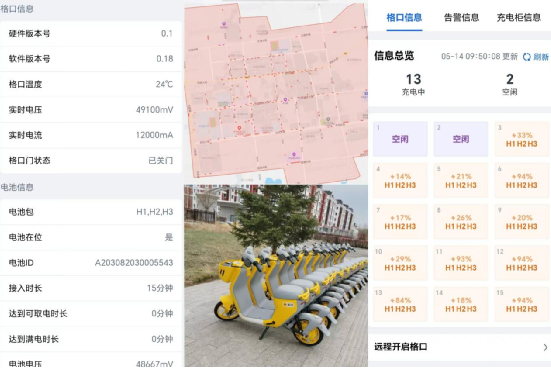Click the refresh icon beside 刷新
The width and height of the screenshot is (551, 368).
(526, 57)
